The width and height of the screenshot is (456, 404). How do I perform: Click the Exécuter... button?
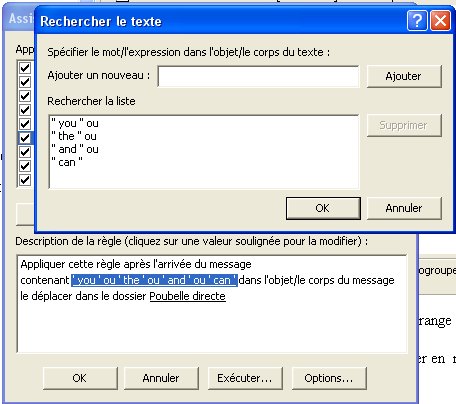point(245,378)
